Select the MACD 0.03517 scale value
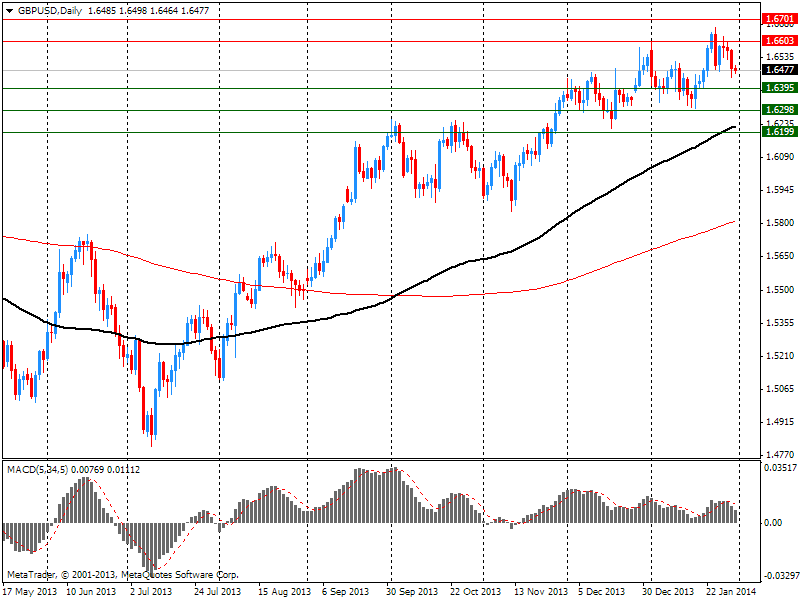This screenshot has width=800, height=600. coord(780,467)
